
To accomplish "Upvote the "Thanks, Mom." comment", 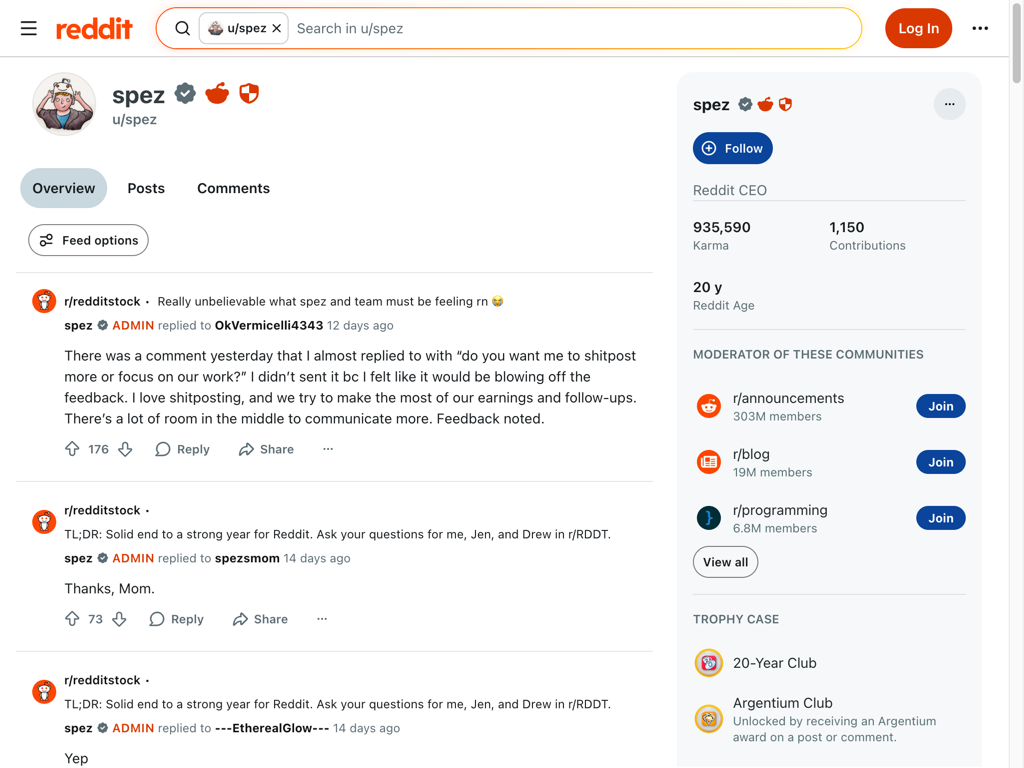I will [72, 619].
